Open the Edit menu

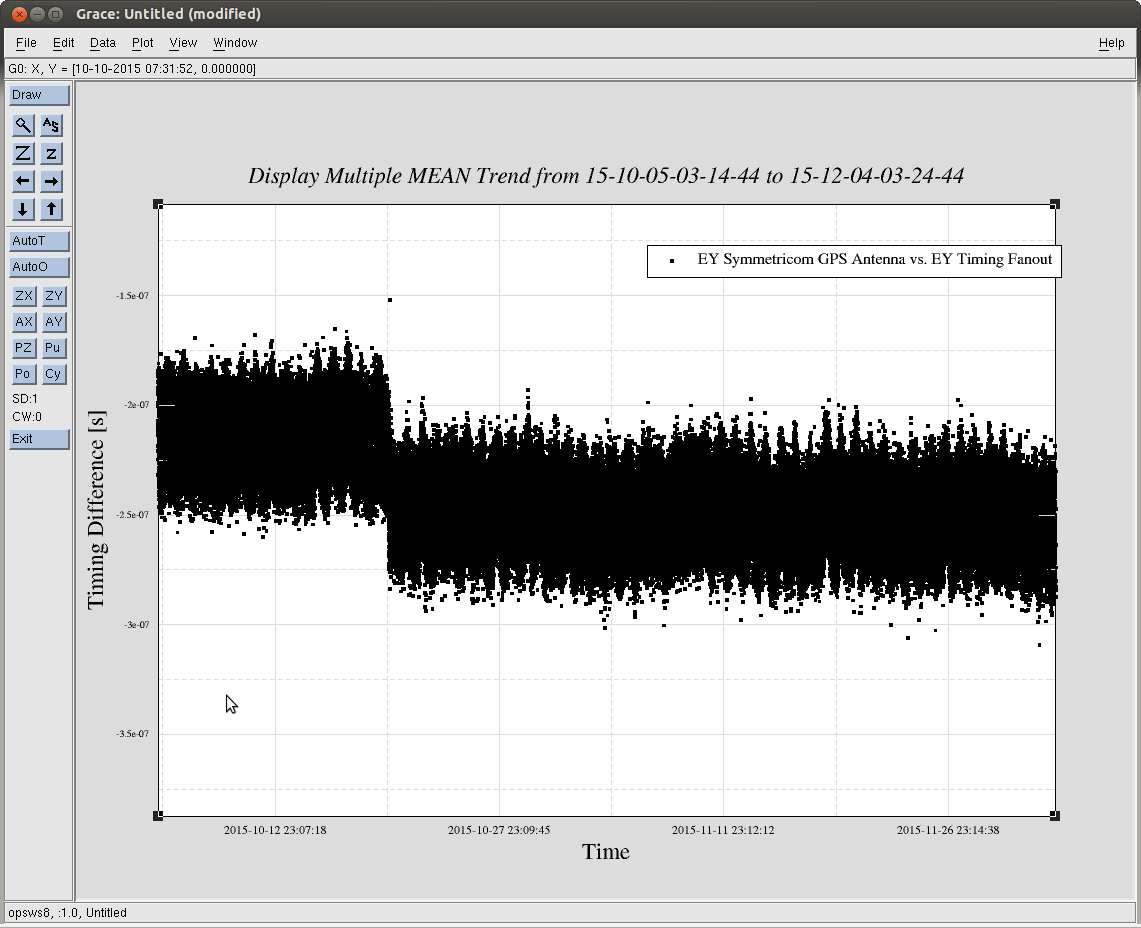(x=63, y=43)
